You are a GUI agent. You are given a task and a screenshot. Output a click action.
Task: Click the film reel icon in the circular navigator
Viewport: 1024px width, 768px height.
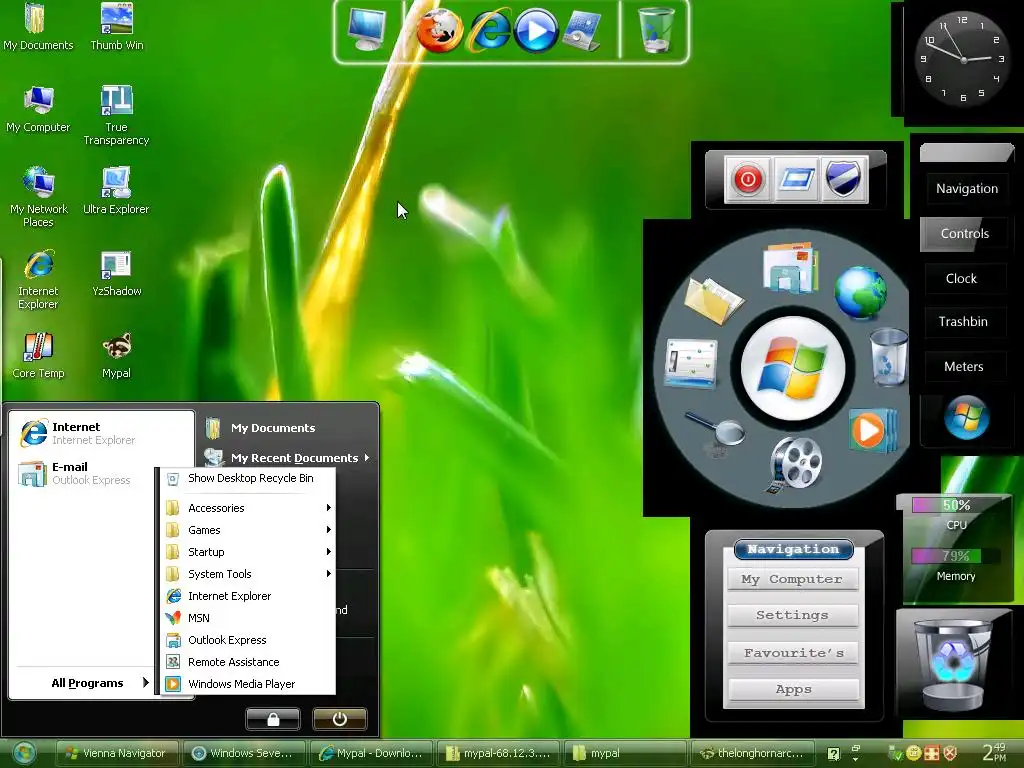[795, 464]
